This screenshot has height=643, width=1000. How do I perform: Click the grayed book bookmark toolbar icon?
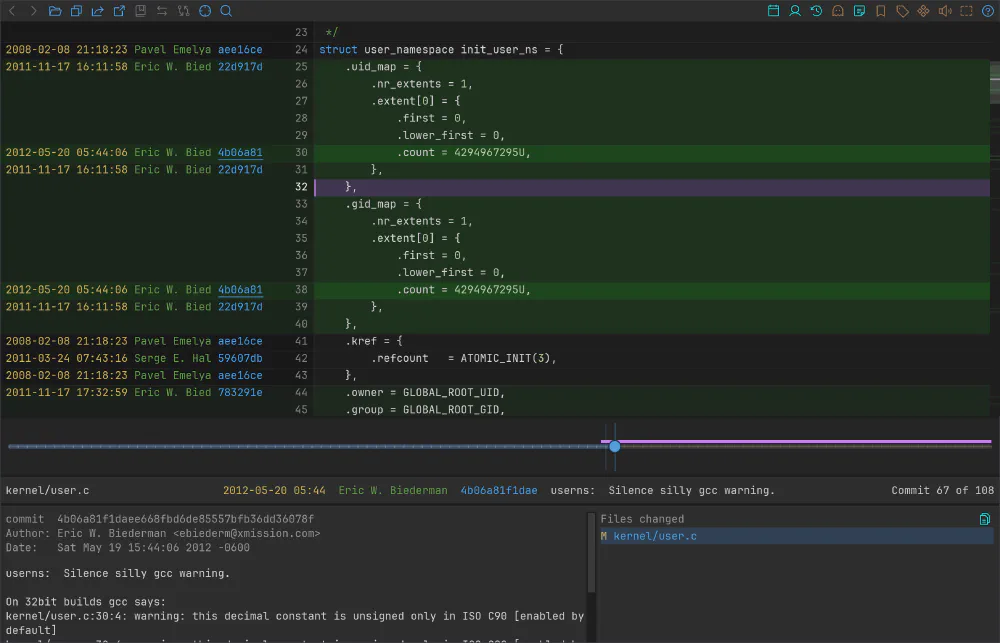(x=141, y=11)
